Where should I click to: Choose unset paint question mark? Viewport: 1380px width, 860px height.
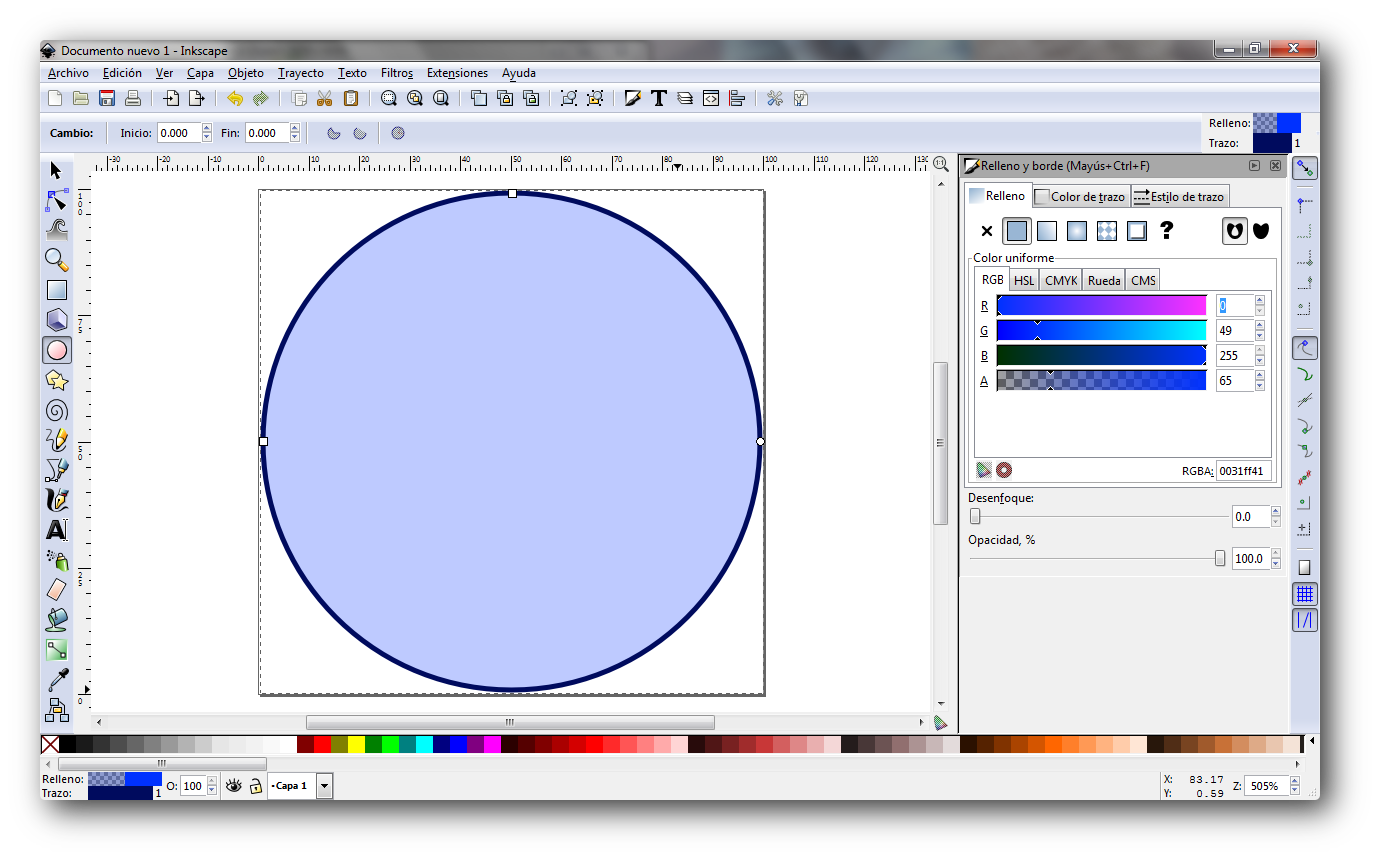[x=1166, y=231]
